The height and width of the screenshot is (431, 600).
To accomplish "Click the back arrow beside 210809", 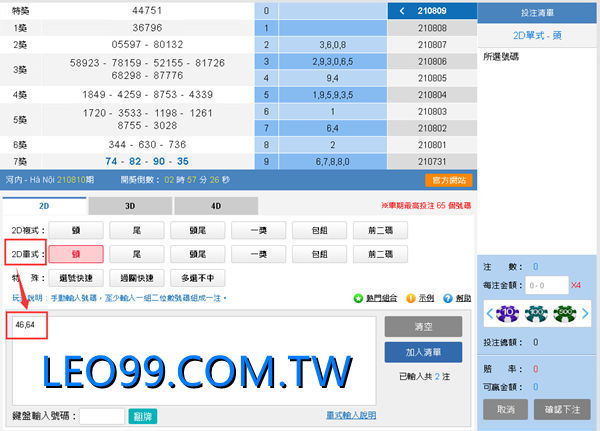I will (402, 11).
